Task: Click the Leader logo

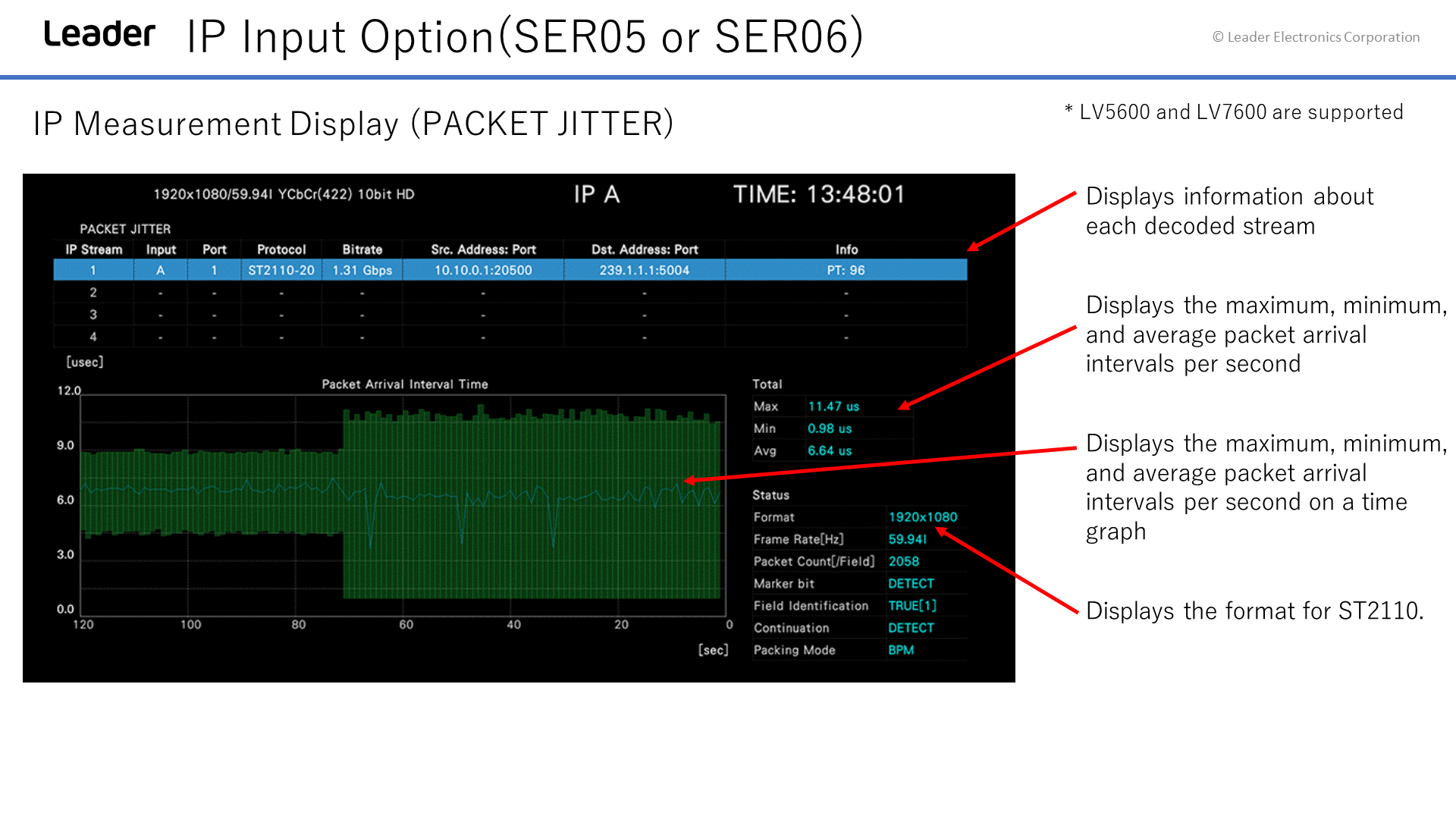Action: pos(99,34)
